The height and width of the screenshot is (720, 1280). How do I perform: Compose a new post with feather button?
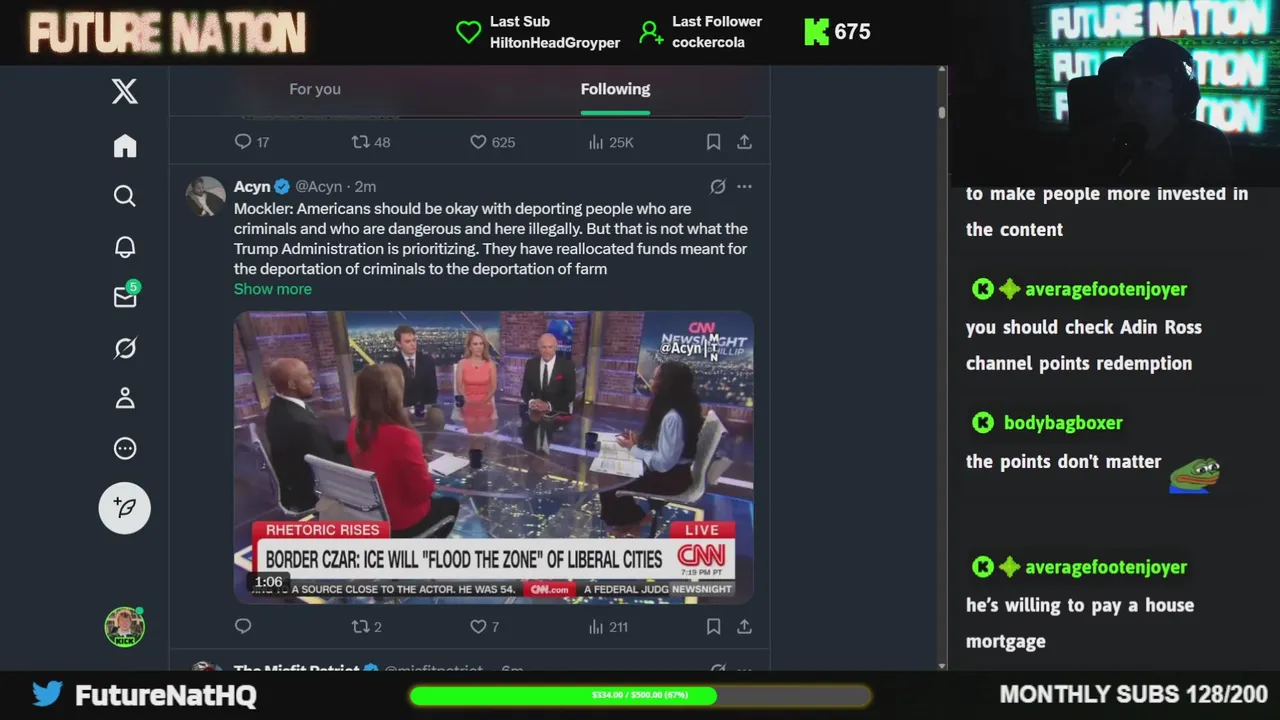(x=125, y=508)
